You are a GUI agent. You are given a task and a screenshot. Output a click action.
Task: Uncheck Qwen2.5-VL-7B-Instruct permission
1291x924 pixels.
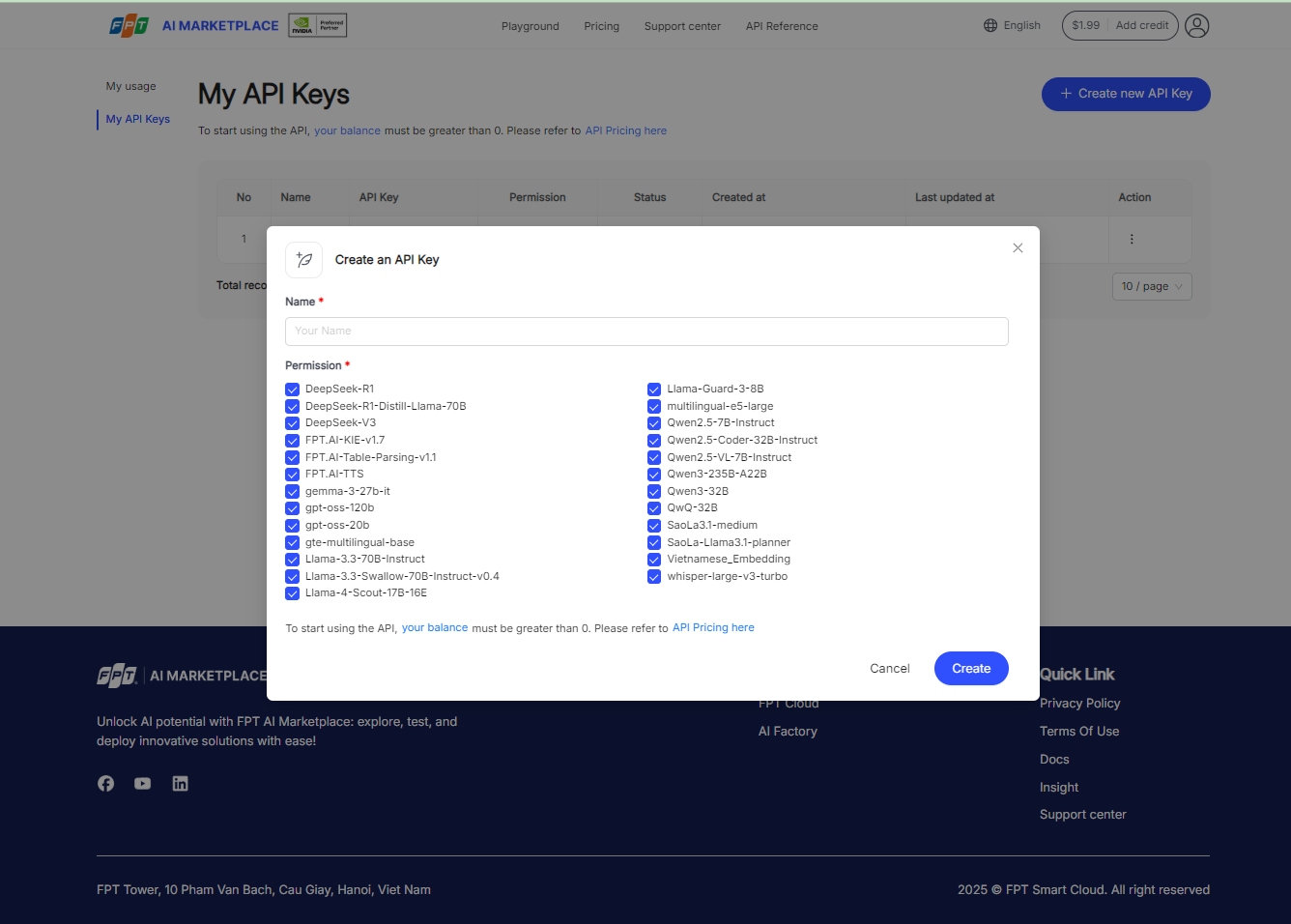654,458
